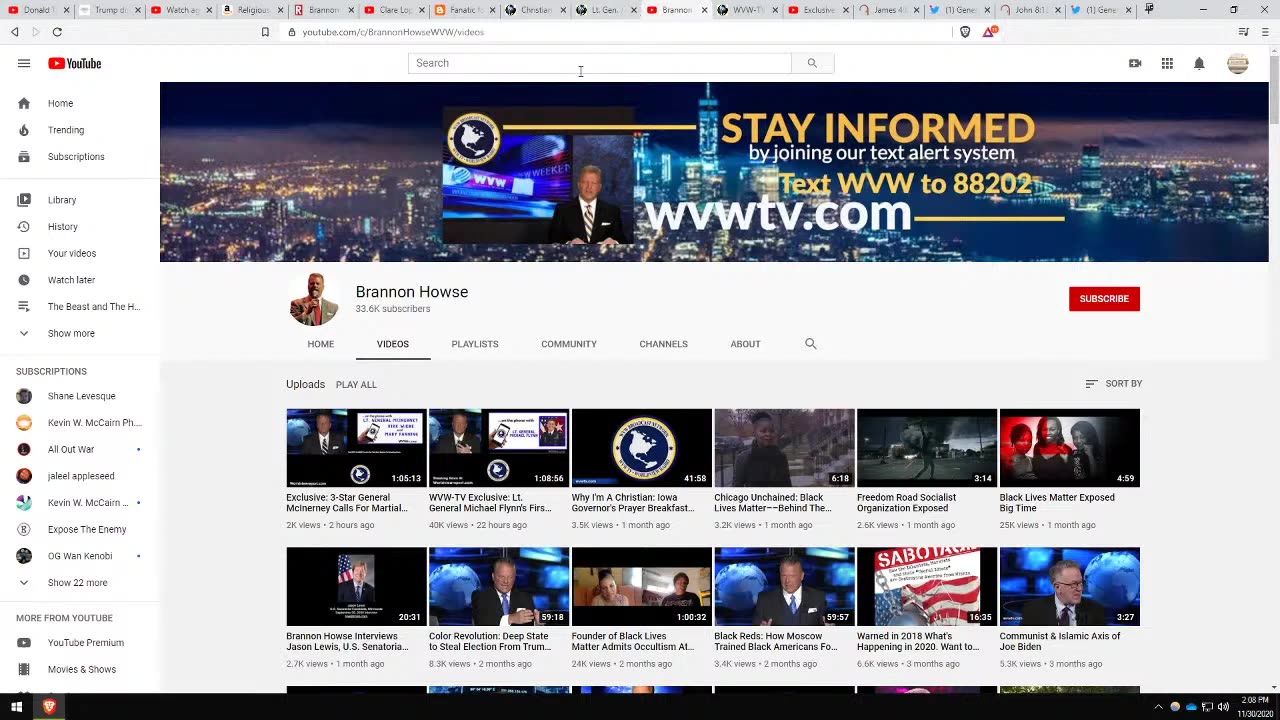Click the YouTube logo
Screen dimensions: 1280x720
coord(74,63)
